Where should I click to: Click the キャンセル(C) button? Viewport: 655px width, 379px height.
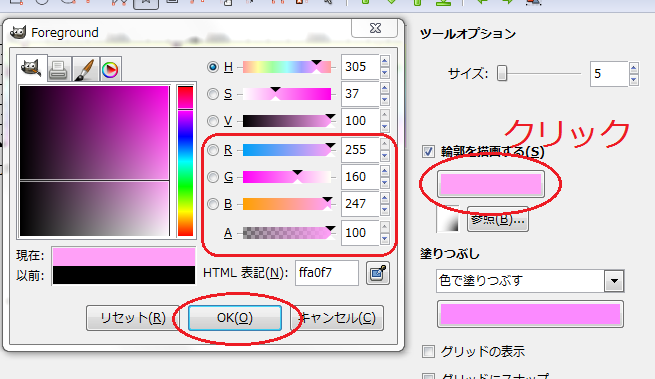tap(337, 318)
